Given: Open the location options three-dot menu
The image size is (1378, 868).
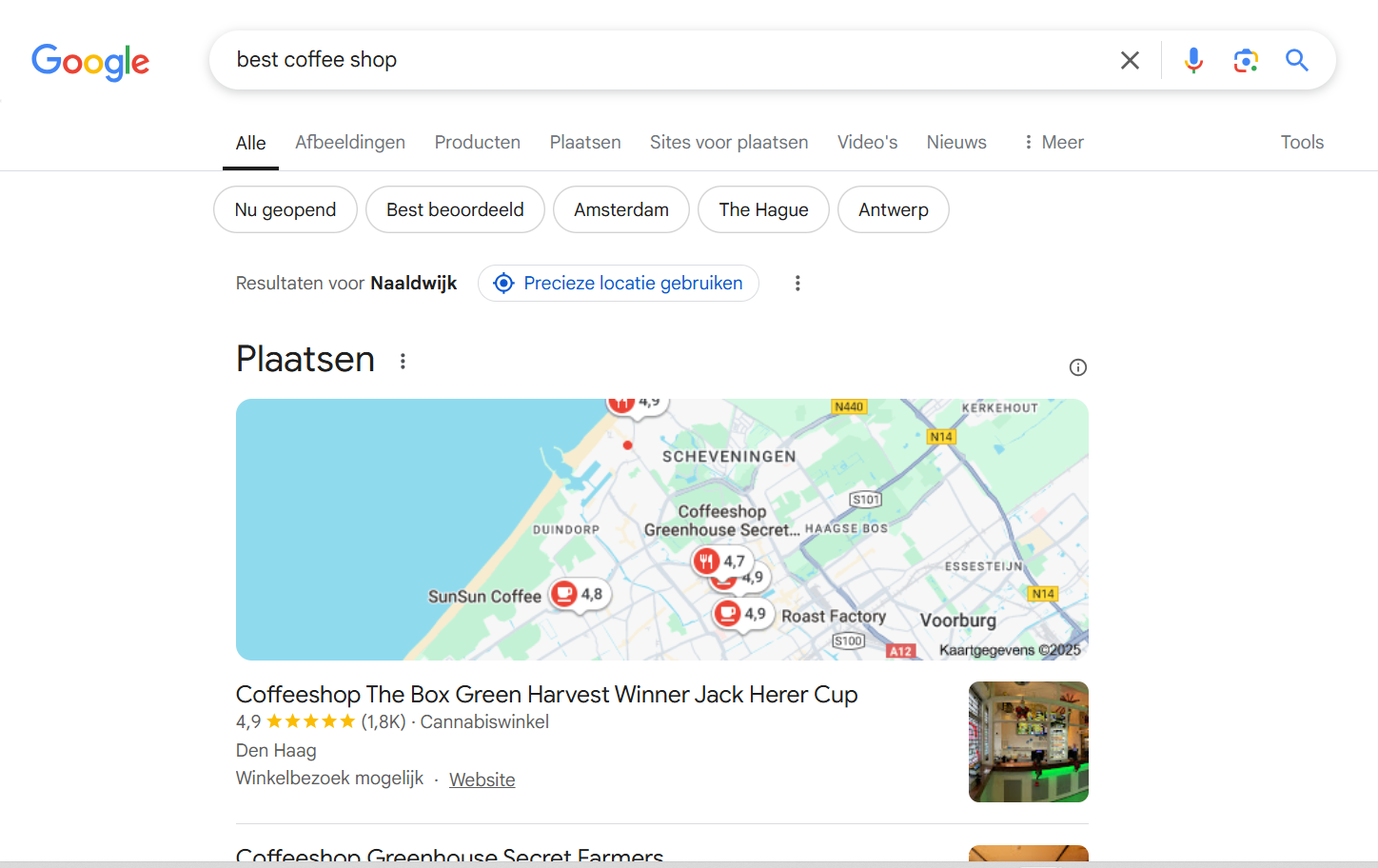Looking at the screenshot, I should pos(797,283).
